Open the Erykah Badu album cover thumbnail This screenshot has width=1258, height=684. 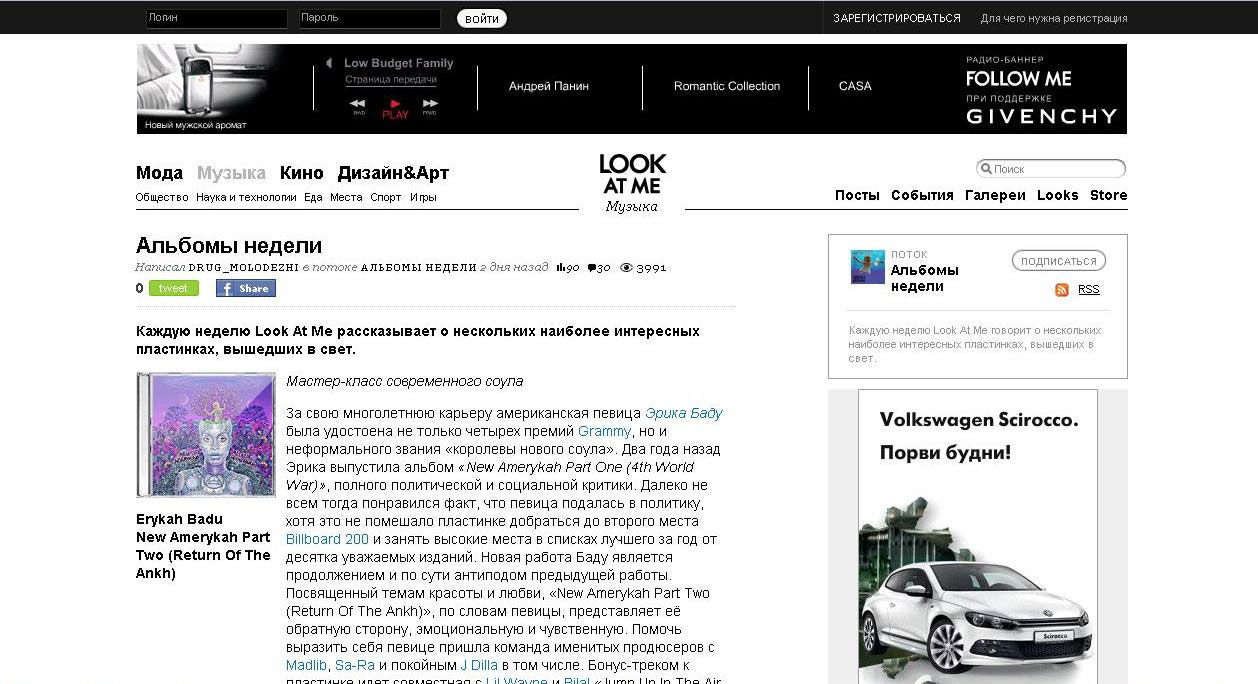point(206,435)
